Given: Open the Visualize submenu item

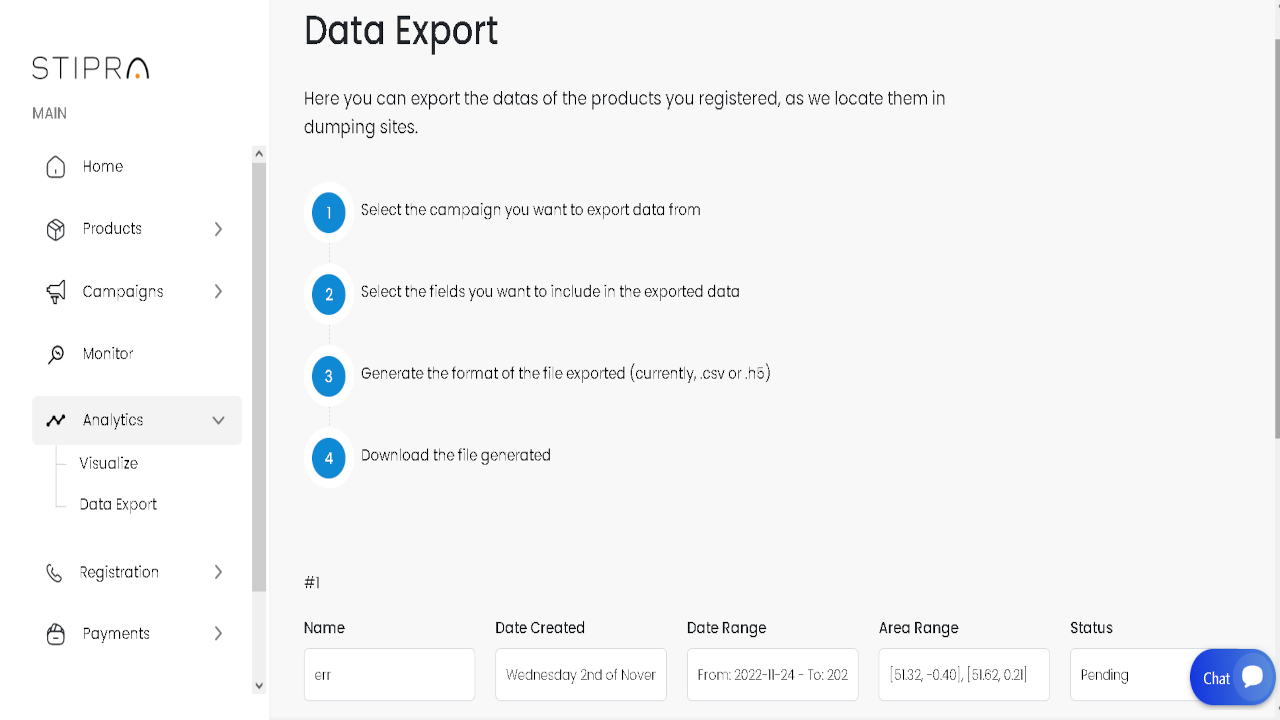Looking at the screenshot, I should [x=109, y=463].
